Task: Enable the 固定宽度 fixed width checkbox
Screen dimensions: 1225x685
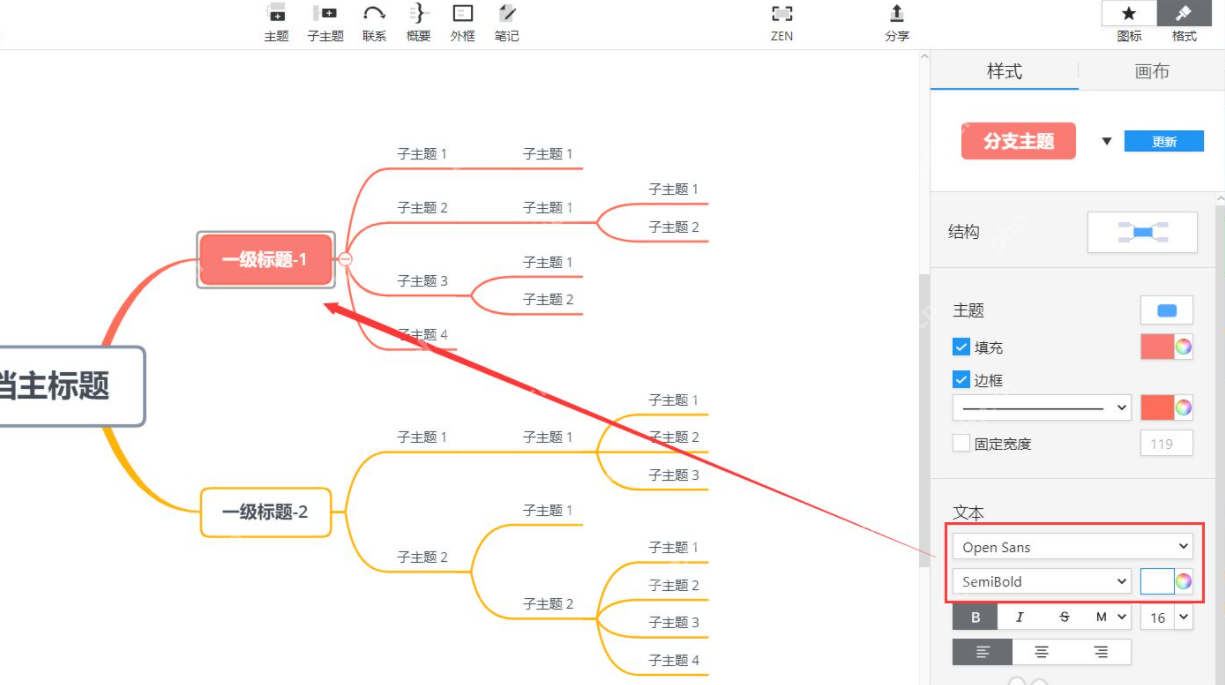Action: point(961,443)
